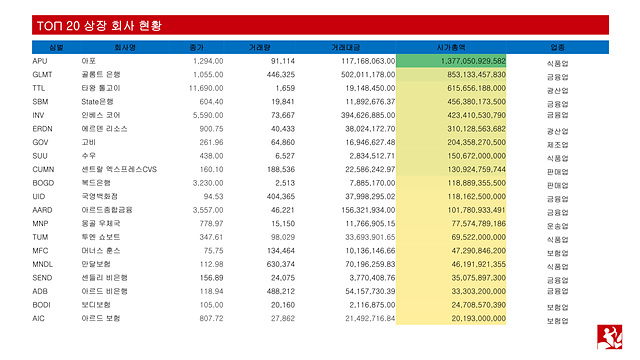640x360 pixels.
Task: Click the AIC ticker symbol cell
Action: tap(38, 318)
